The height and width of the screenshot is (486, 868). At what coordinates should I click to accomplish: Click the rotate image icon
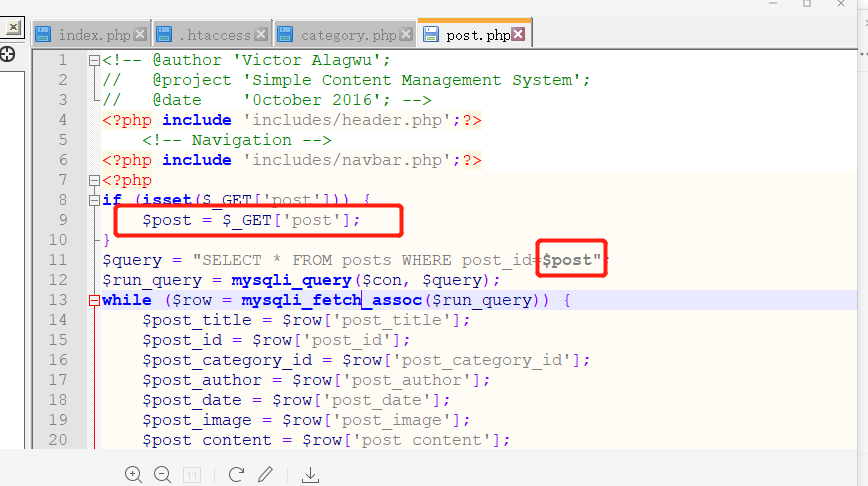236,474
